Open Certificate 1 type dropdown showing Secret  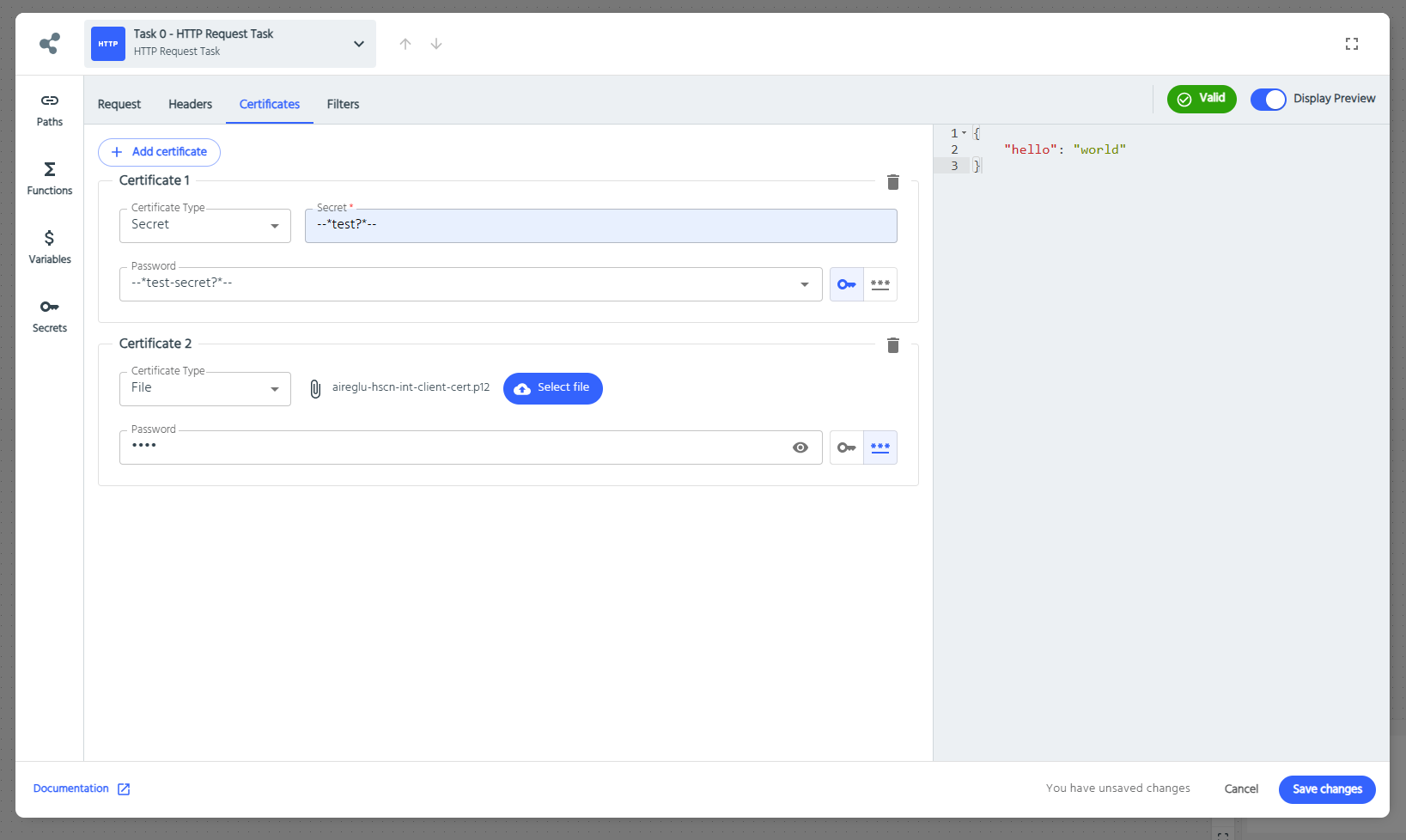[x=205, y=226]
